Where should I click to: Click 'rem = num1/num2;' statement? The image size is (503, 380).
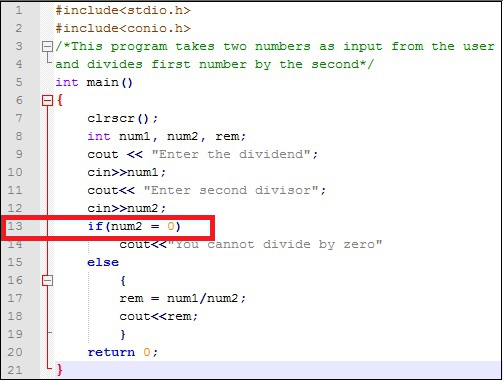point(183,298)
